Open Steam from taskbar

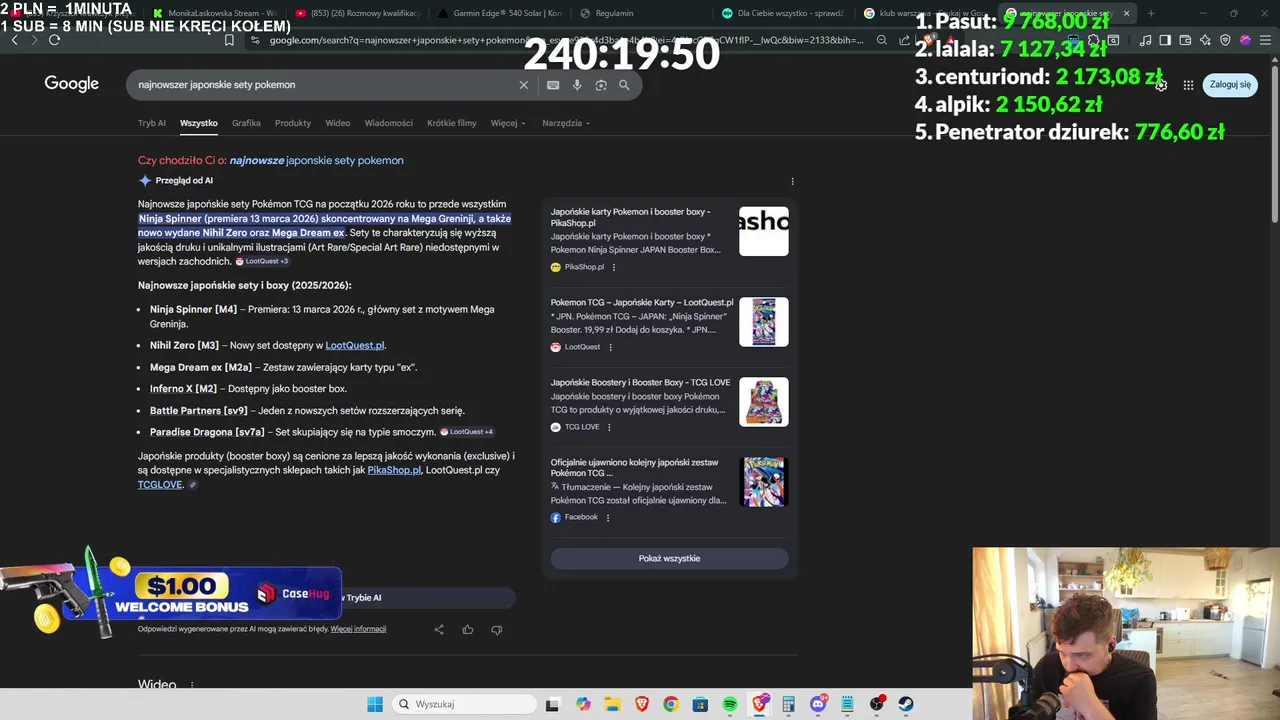tap(906, 704)
